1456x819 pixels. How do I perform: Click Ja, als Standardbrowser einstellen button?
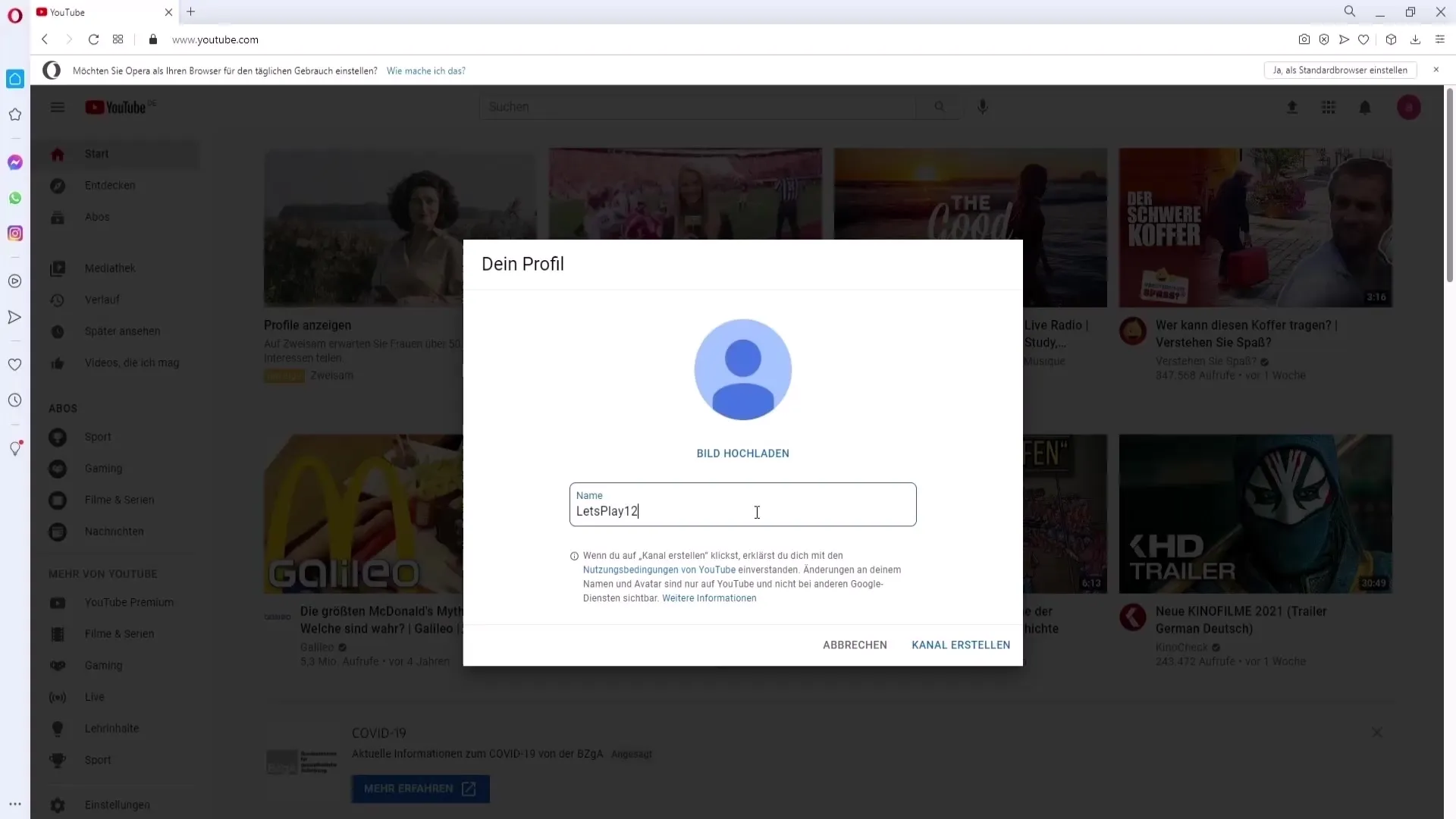(1340, 70)
